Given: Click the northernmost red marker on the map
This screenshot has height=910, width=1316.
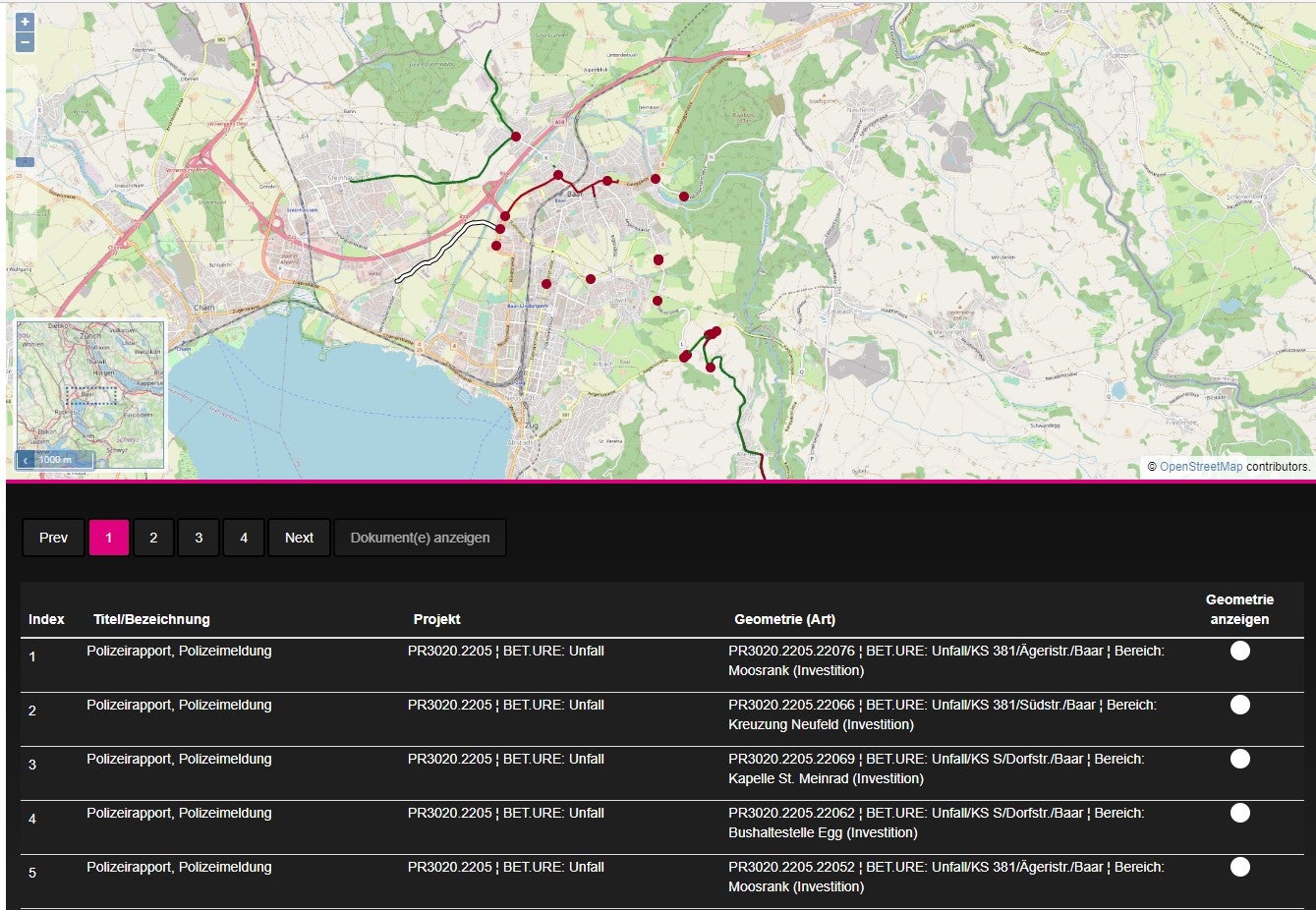Looking at the screenshot, I should (x=515, y=137).
